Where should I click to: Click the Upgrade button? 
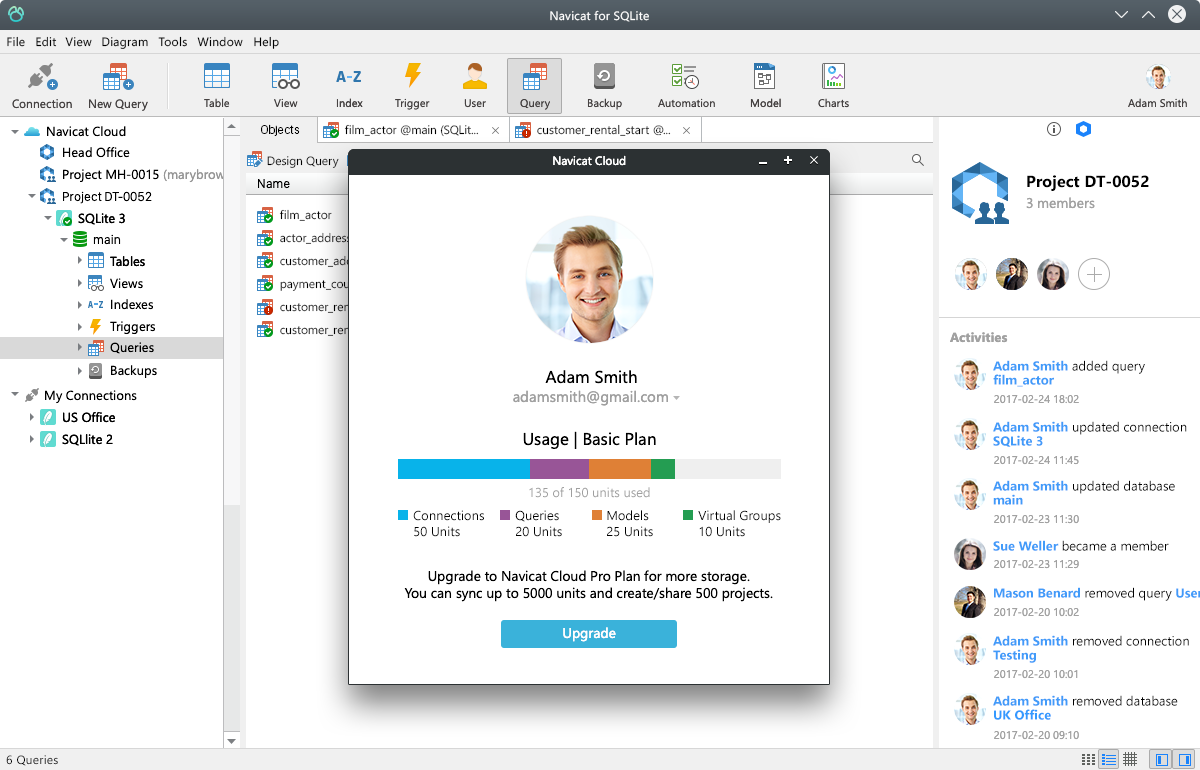coord(589,634)
